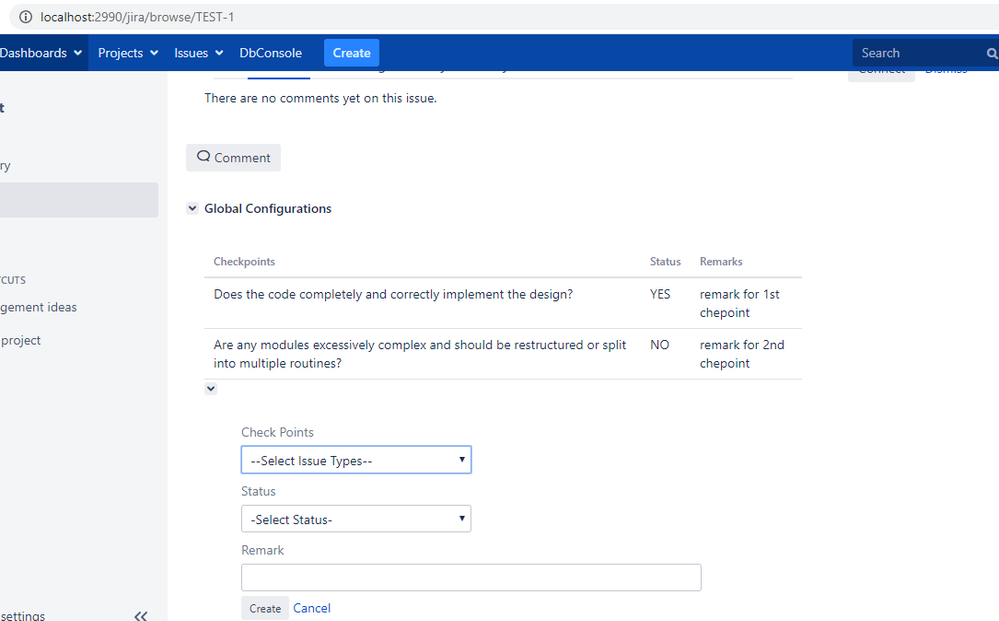
Task: Click the 'project' sidebar shortcut link
Action: (x=20, y=340)
